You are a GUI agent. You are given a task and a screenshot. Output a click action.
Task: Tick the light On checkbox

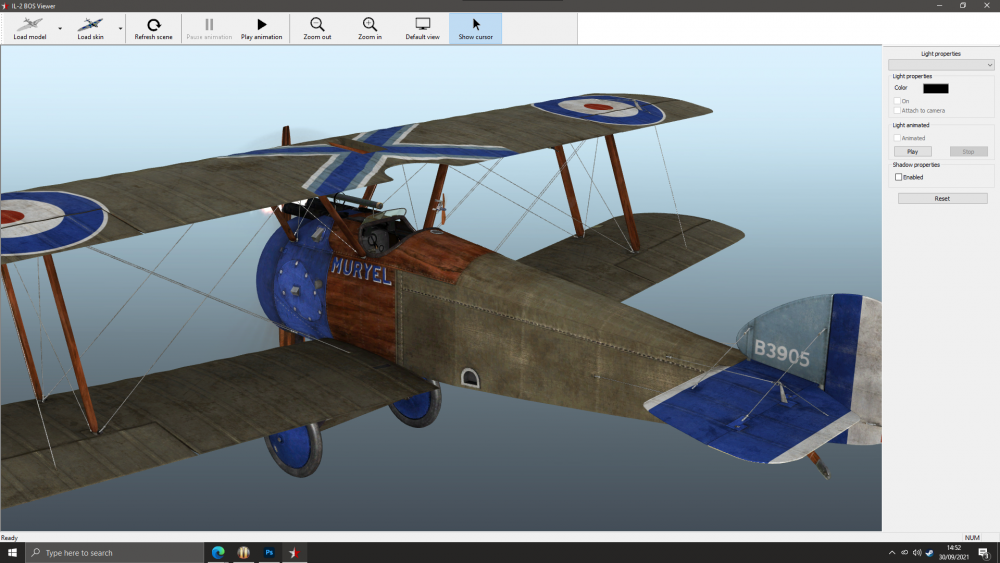click(x=898, y=101)
